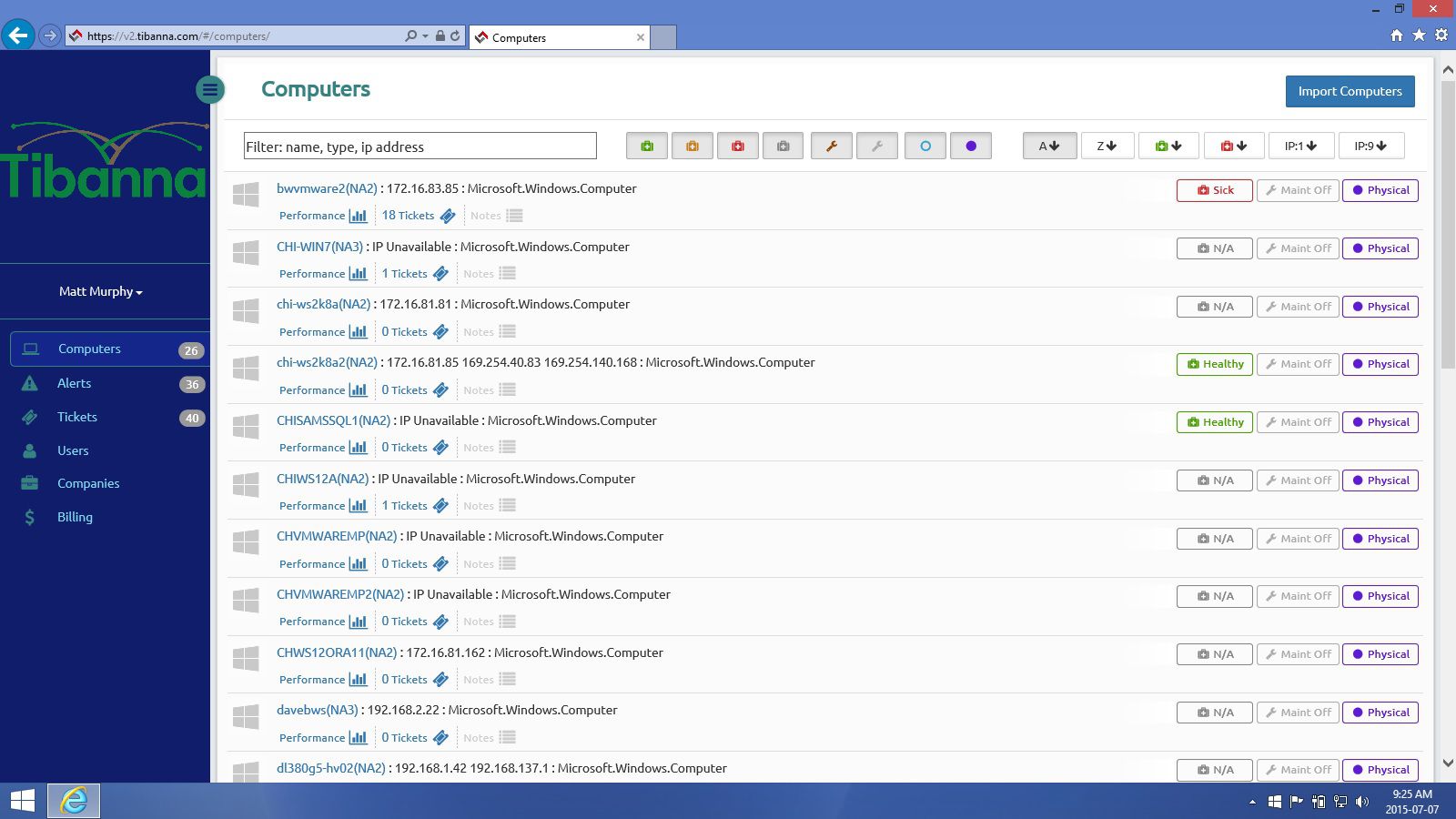Viewport: 1456px width, 819px height.
Task: Filter by sick red medkit icon
Action: (738, 146)
